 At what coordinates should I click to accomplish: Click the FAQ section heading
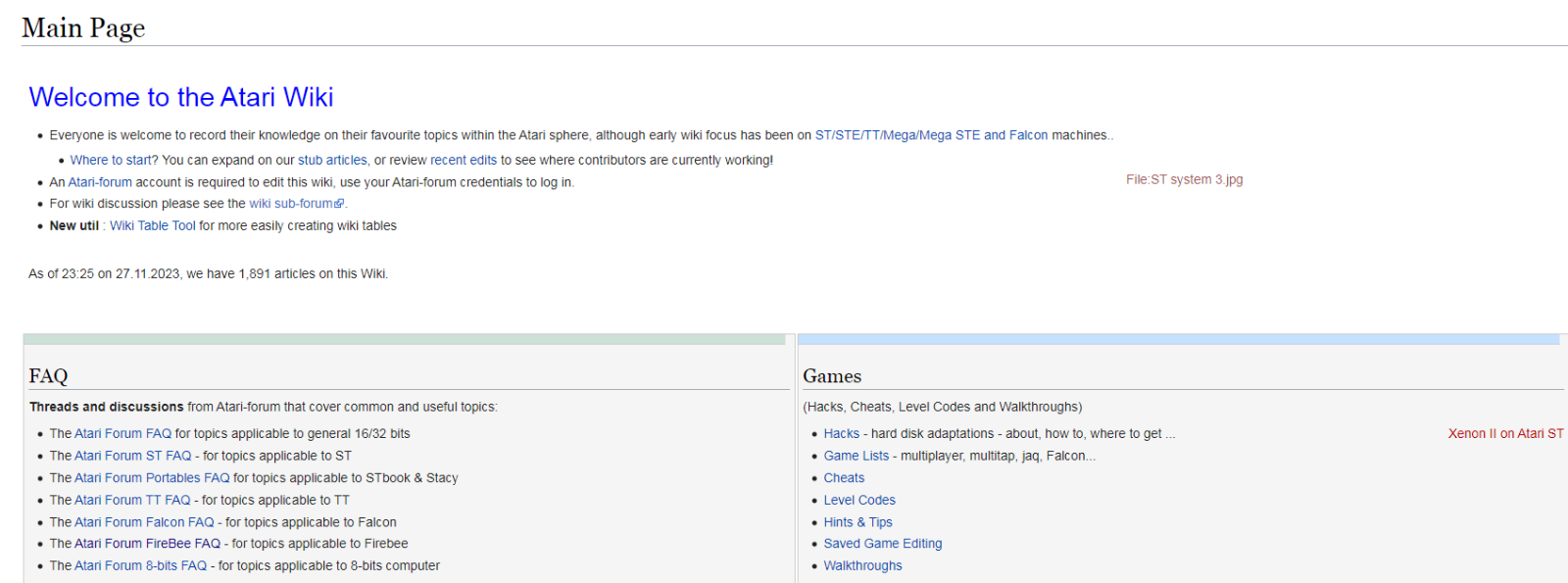[x=48, y=376]
